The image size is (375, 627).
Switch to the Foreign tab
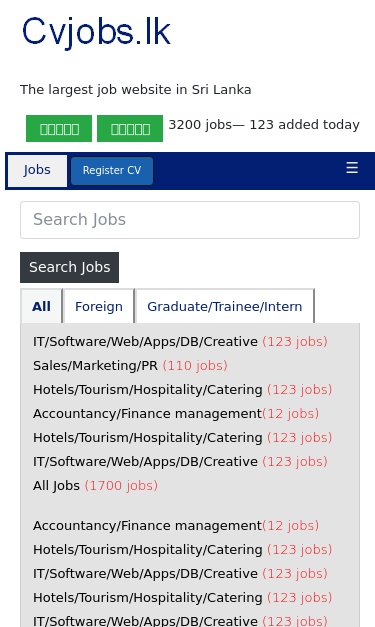pos(99,306)
